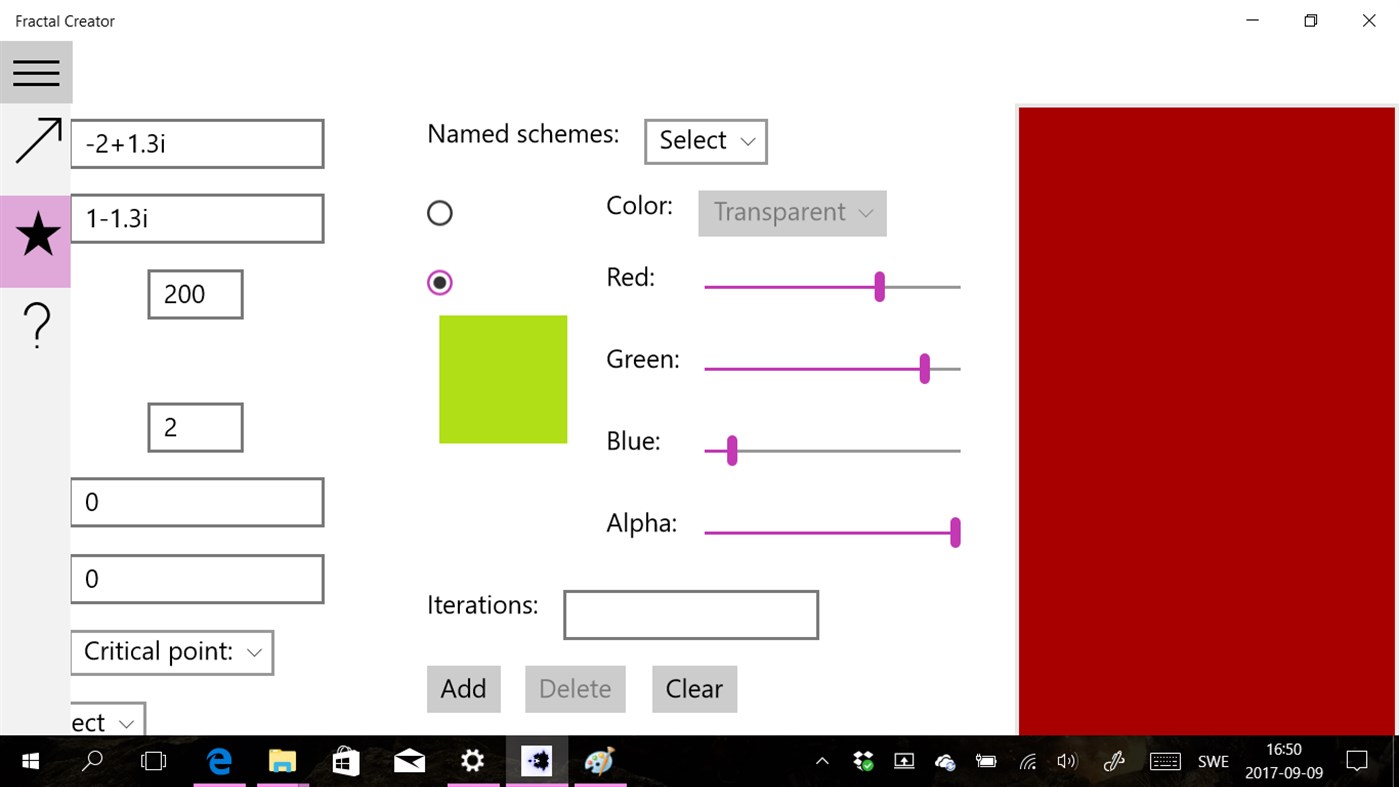Click inside the Iterations input field
The width and height of the screenshot is (1399, 787).
690,614
